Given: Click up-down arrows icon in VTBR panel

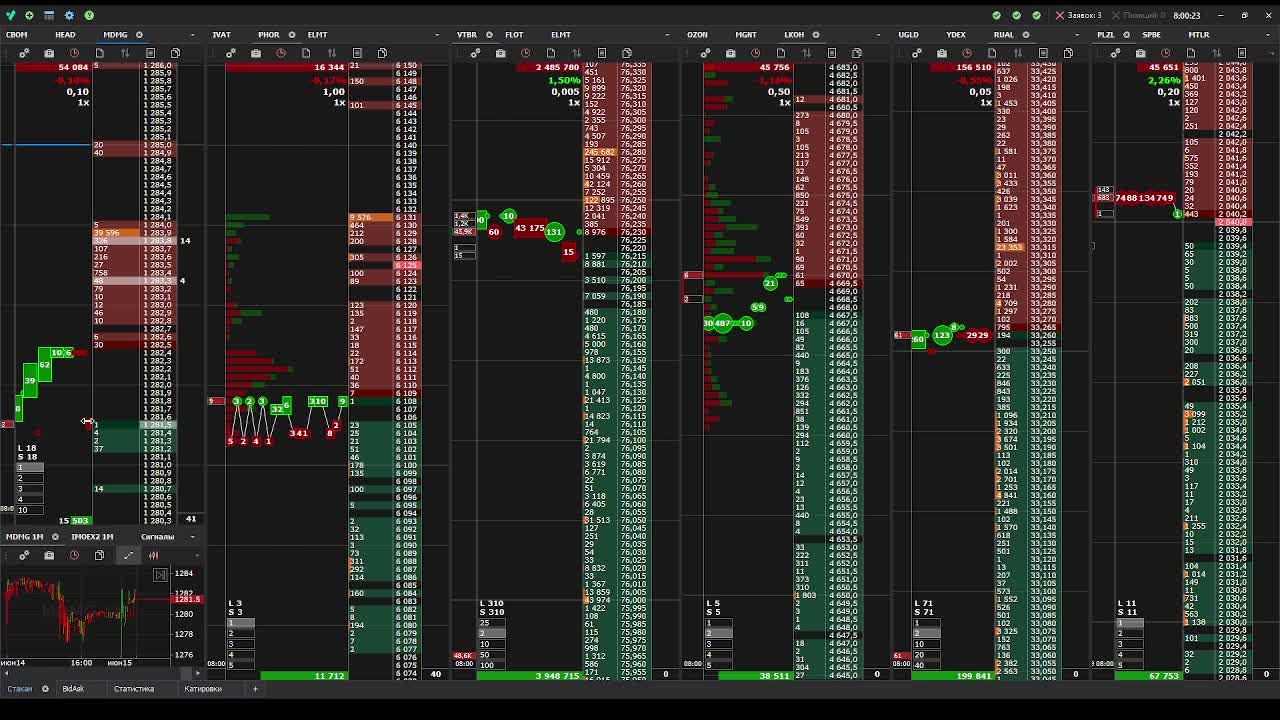Looking at the screenshot, I should (x=576, y=53).
